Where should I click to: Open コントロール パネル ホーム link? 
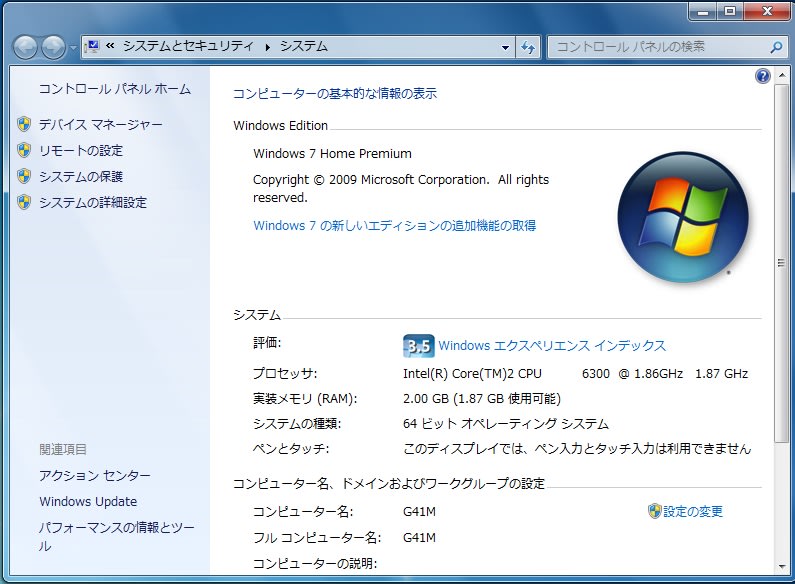115,89
